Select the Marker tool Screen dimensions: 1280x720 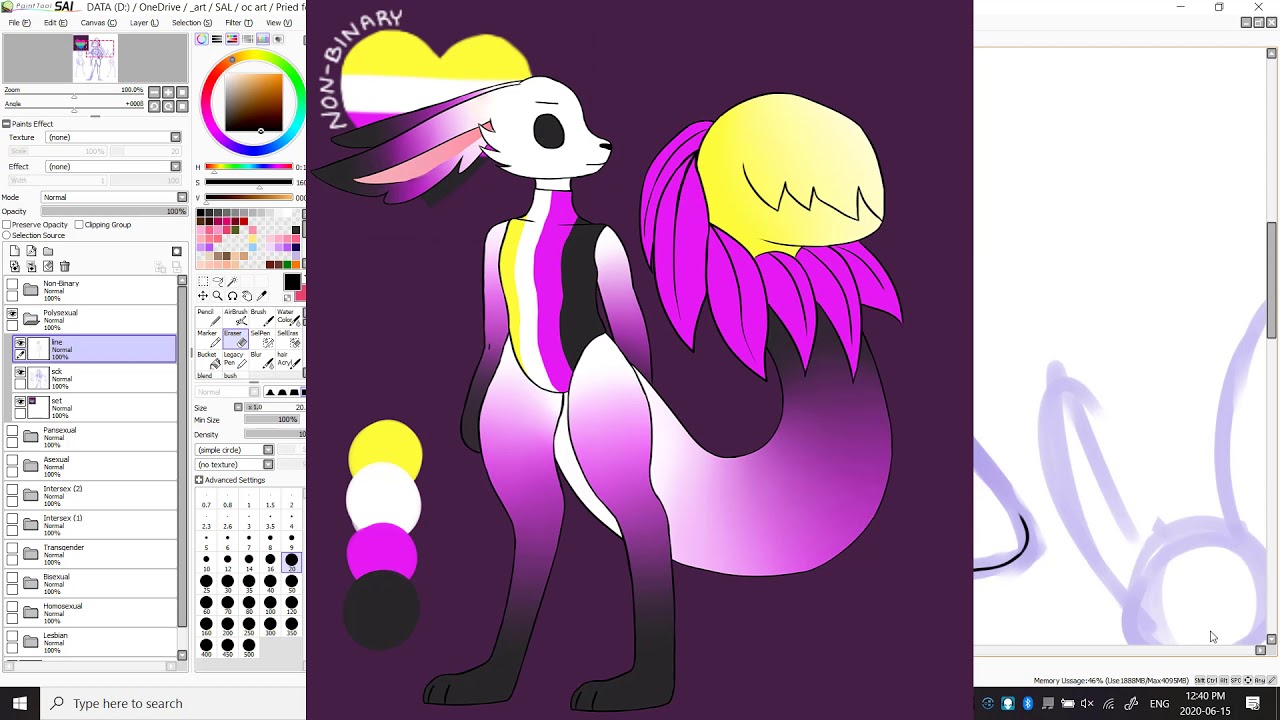[207, 338]
